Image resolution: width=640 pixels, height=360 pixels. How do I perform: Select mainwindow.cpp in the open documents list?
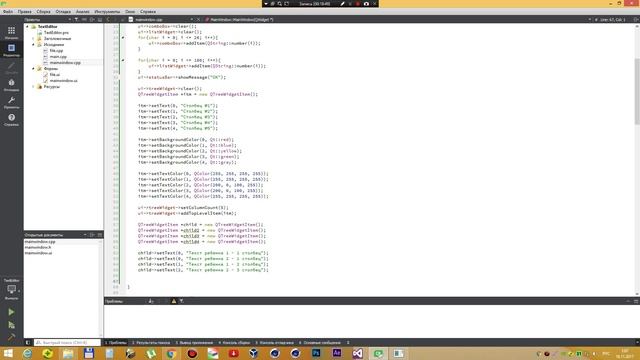(x=40, y=242)
